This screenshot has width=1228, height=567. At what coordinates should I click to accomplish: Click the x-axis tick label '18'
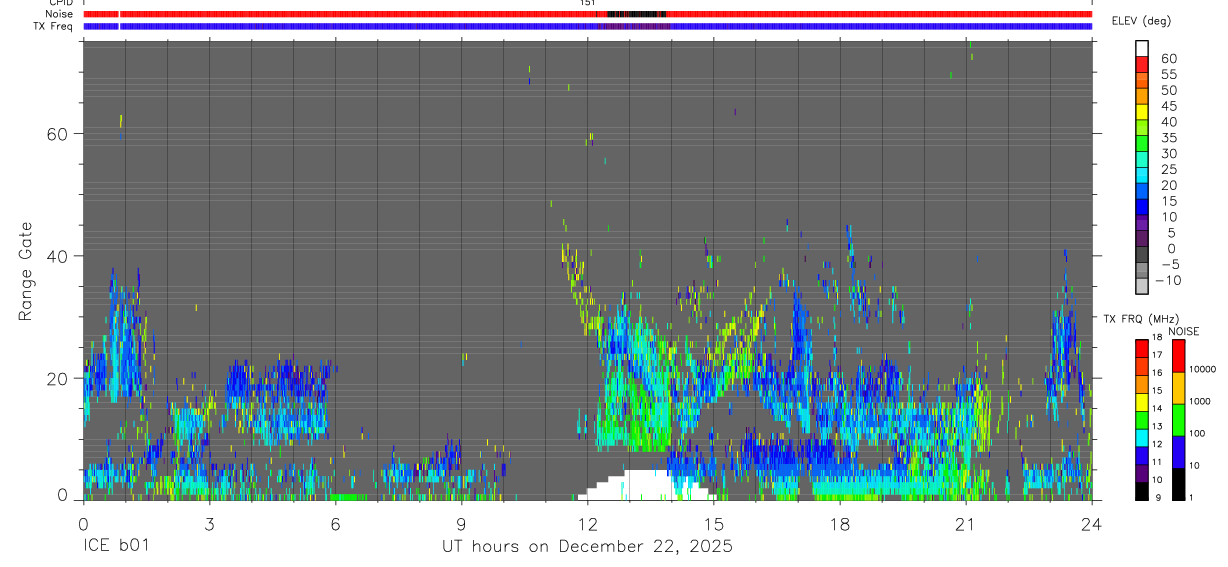point(839,524)
